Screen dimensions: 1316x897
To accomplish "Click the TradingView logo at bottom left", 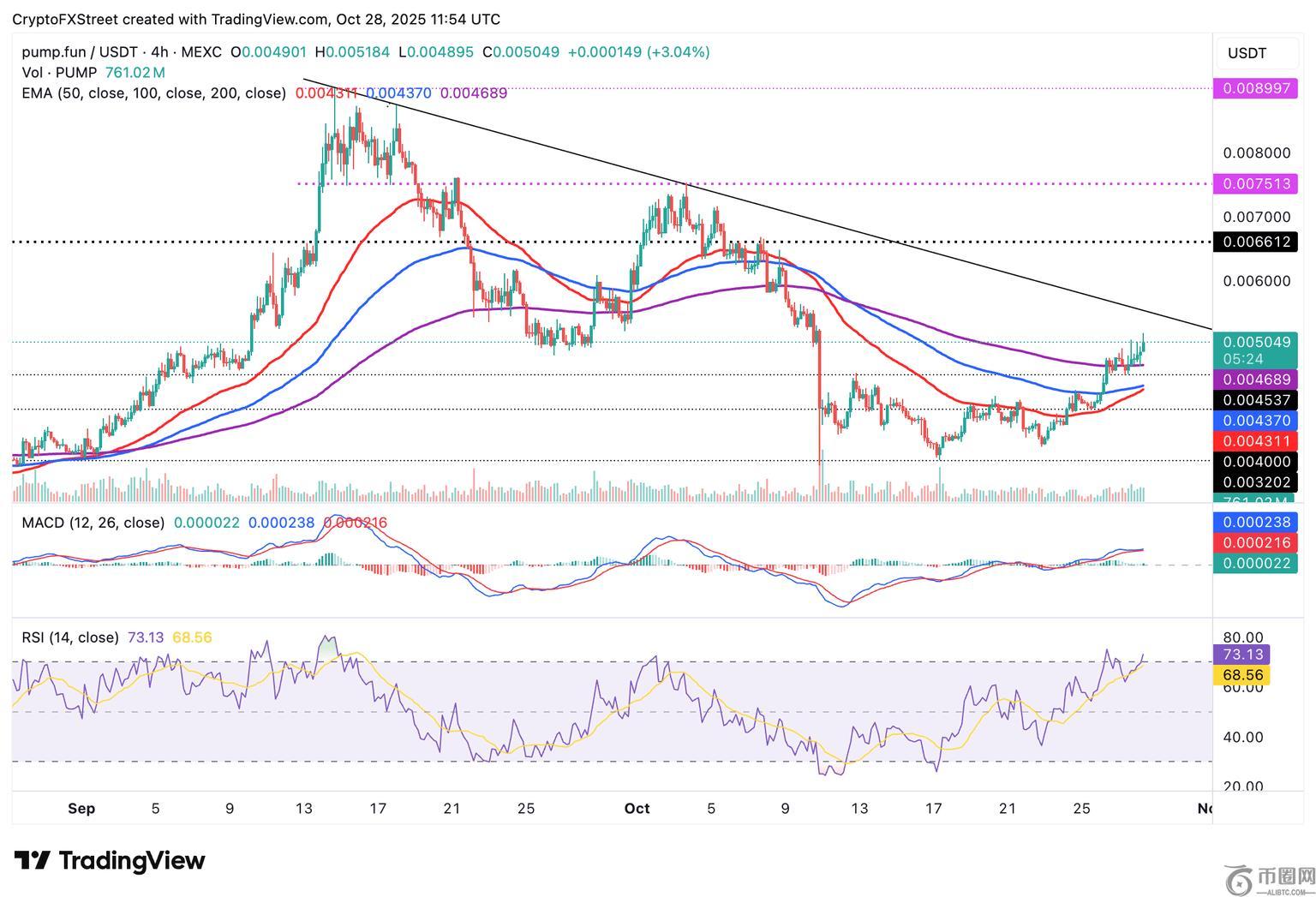I will 110,860.
